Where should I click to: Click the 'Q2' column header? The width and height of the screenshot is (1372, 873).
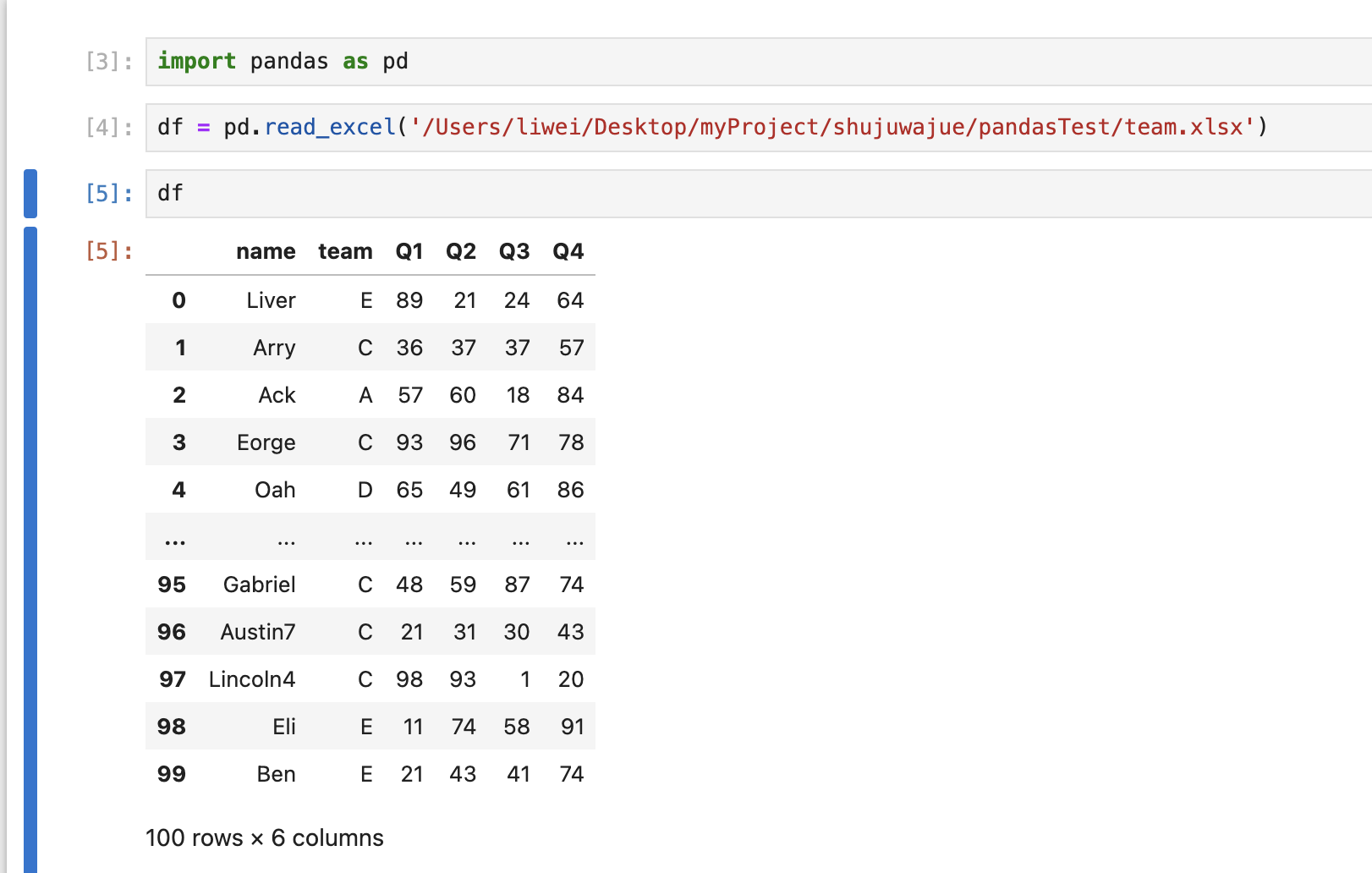click(461, 251)
